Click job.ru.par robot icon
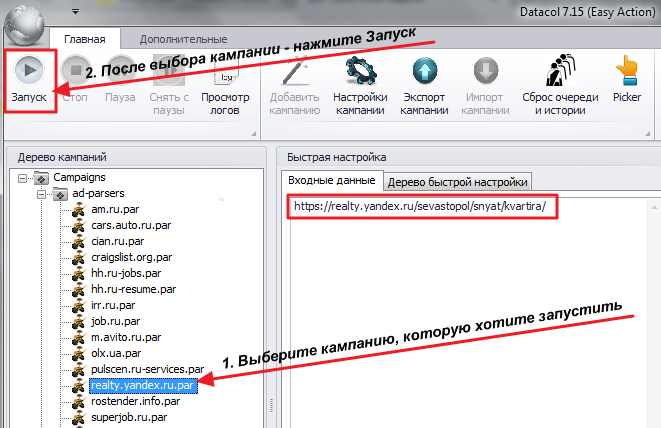This screenshot has height=428, width=661. (x=79, y=322)
